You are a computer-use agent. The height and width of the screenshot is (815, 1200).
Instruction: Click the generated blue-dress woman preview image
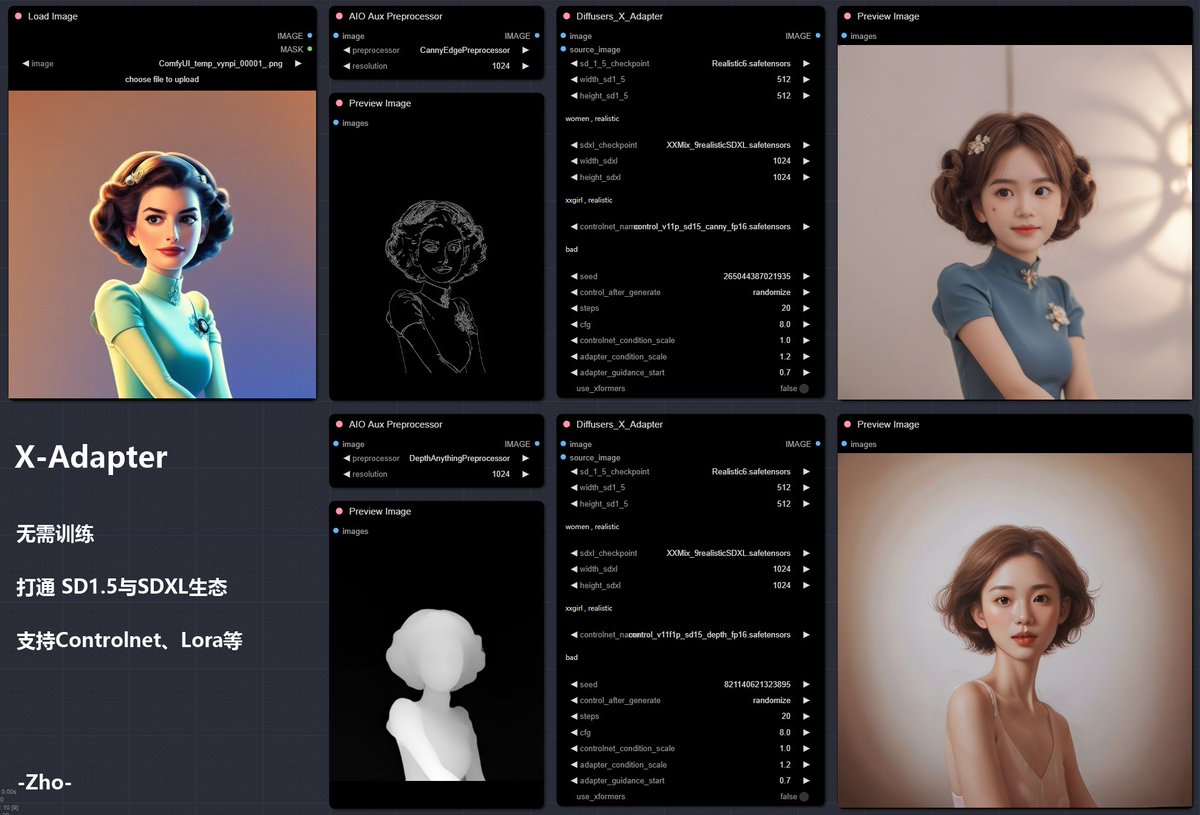coord(1015,222)
